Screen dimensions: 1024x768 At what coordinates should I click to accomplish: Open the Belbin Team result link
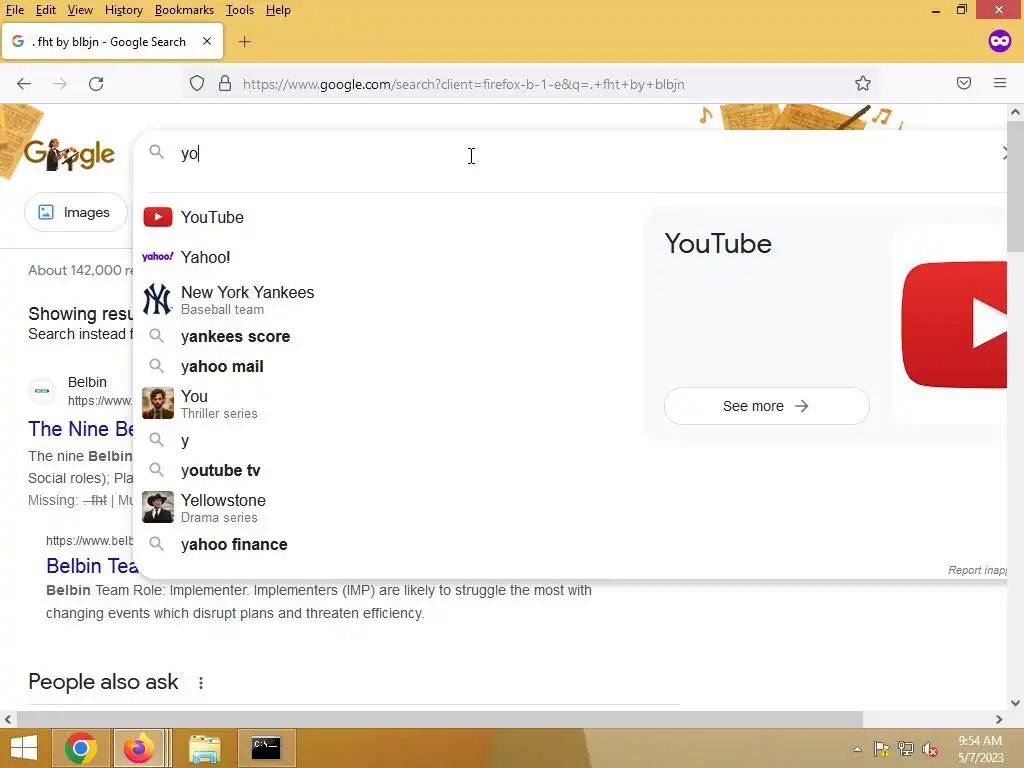tap(92, 566)
